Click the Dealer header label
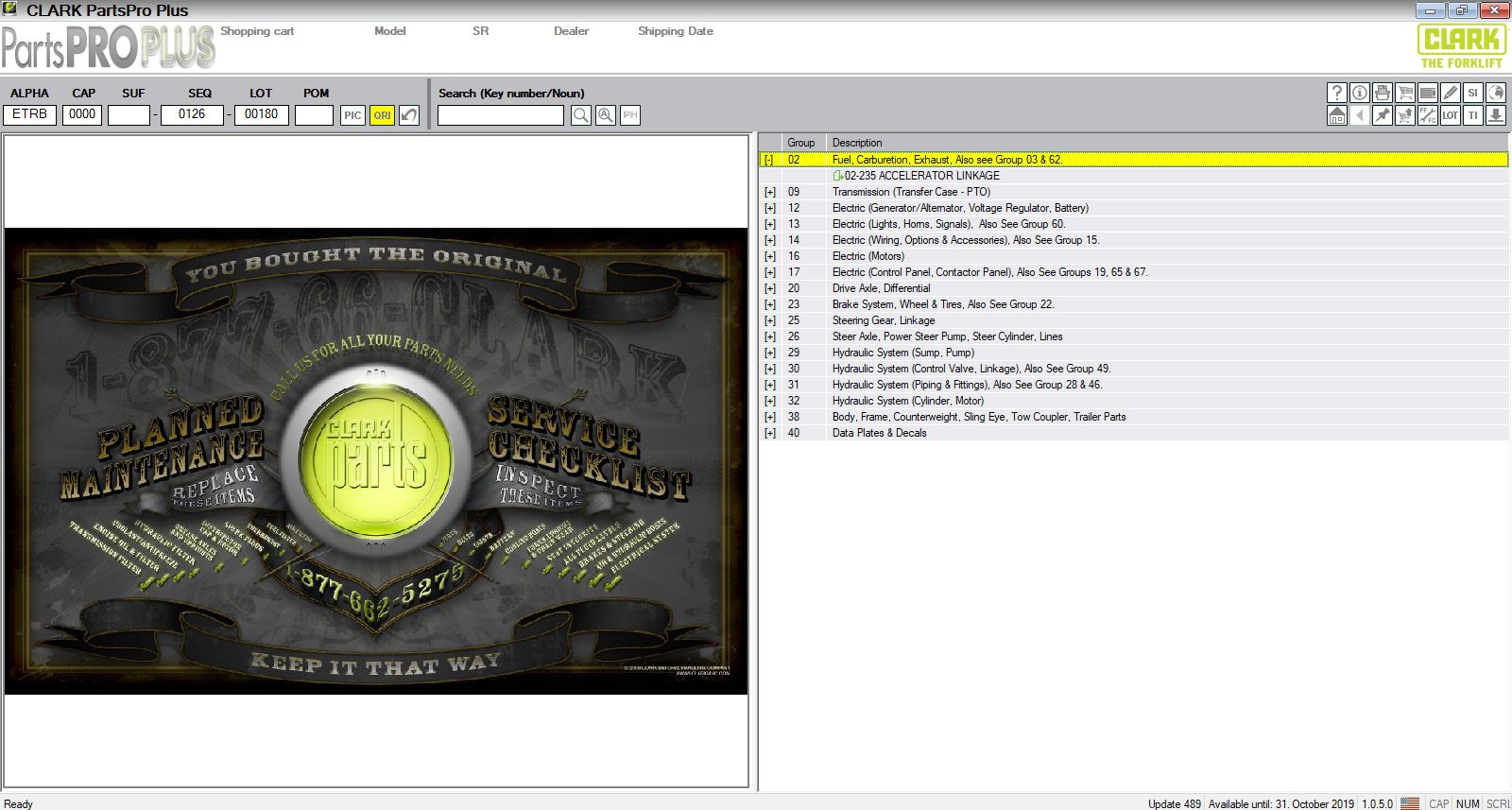Screen dimensions: 1512x810 (x=571, y=31)
